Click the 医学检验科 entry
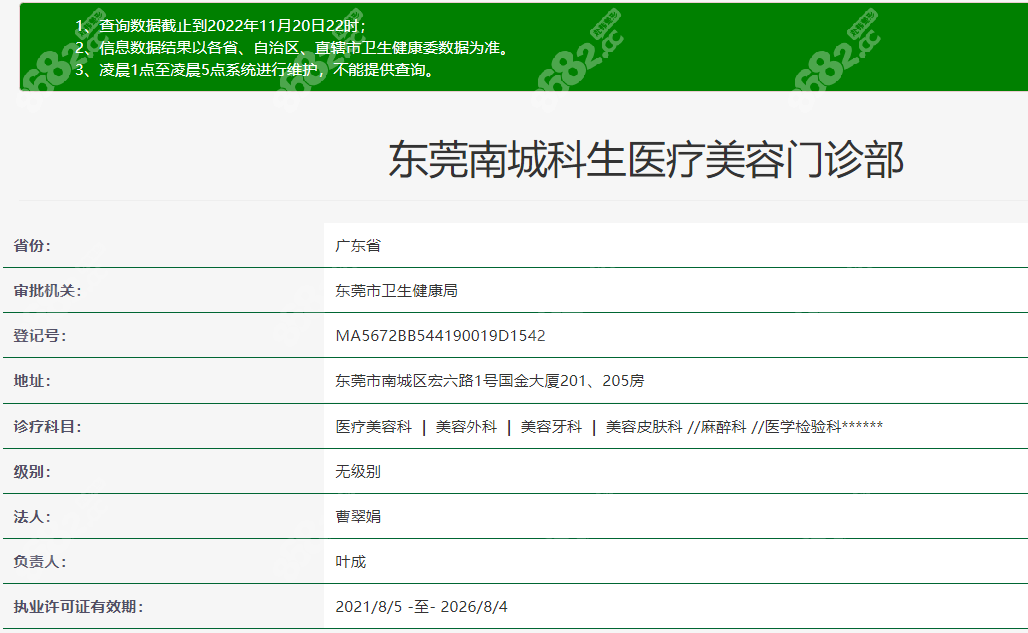The width and height of the screenshot is (1028, 633). (803, 427)
